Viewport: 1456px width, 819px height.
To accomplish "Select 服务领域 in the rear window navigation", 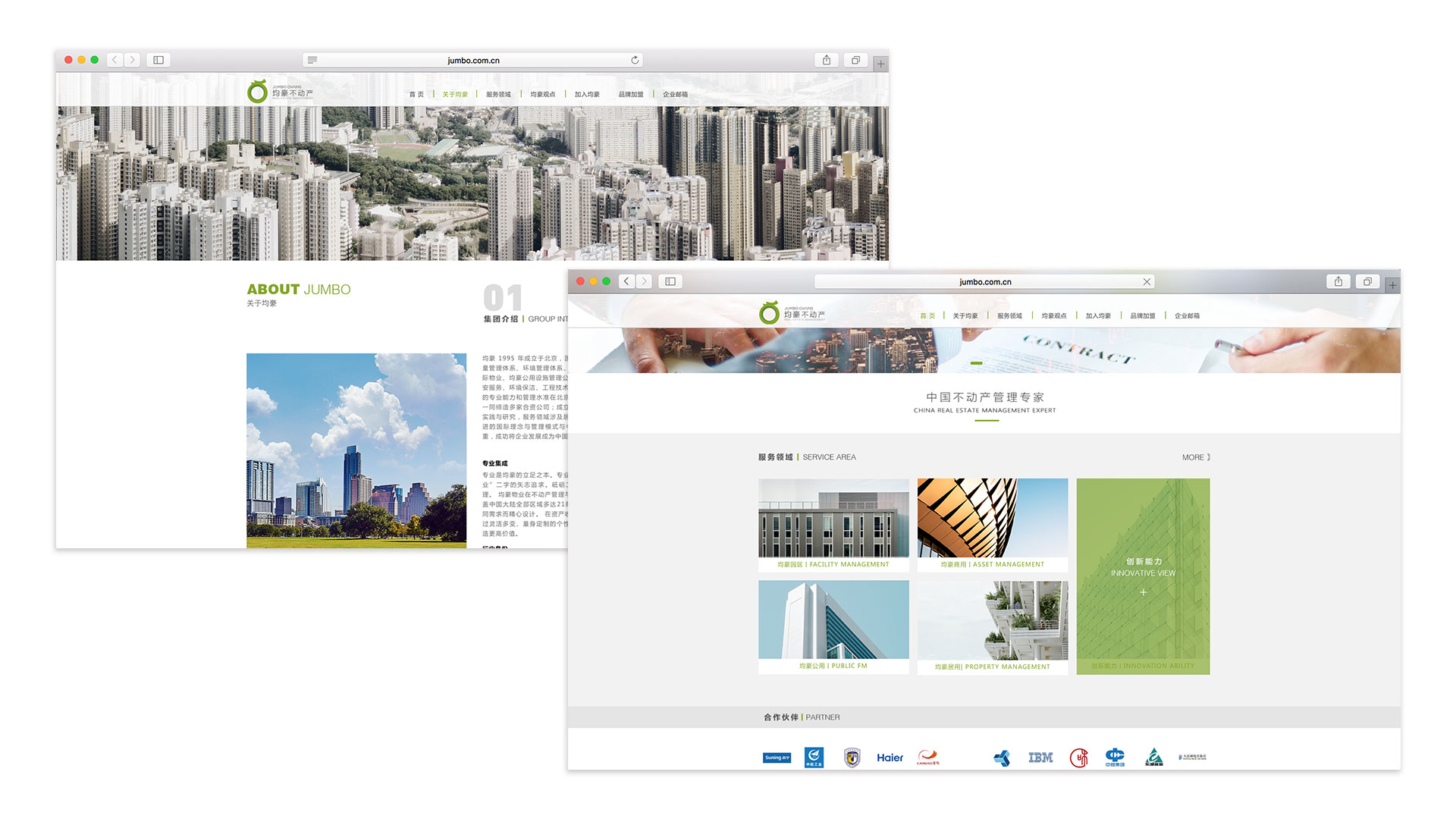I will 499,95.
